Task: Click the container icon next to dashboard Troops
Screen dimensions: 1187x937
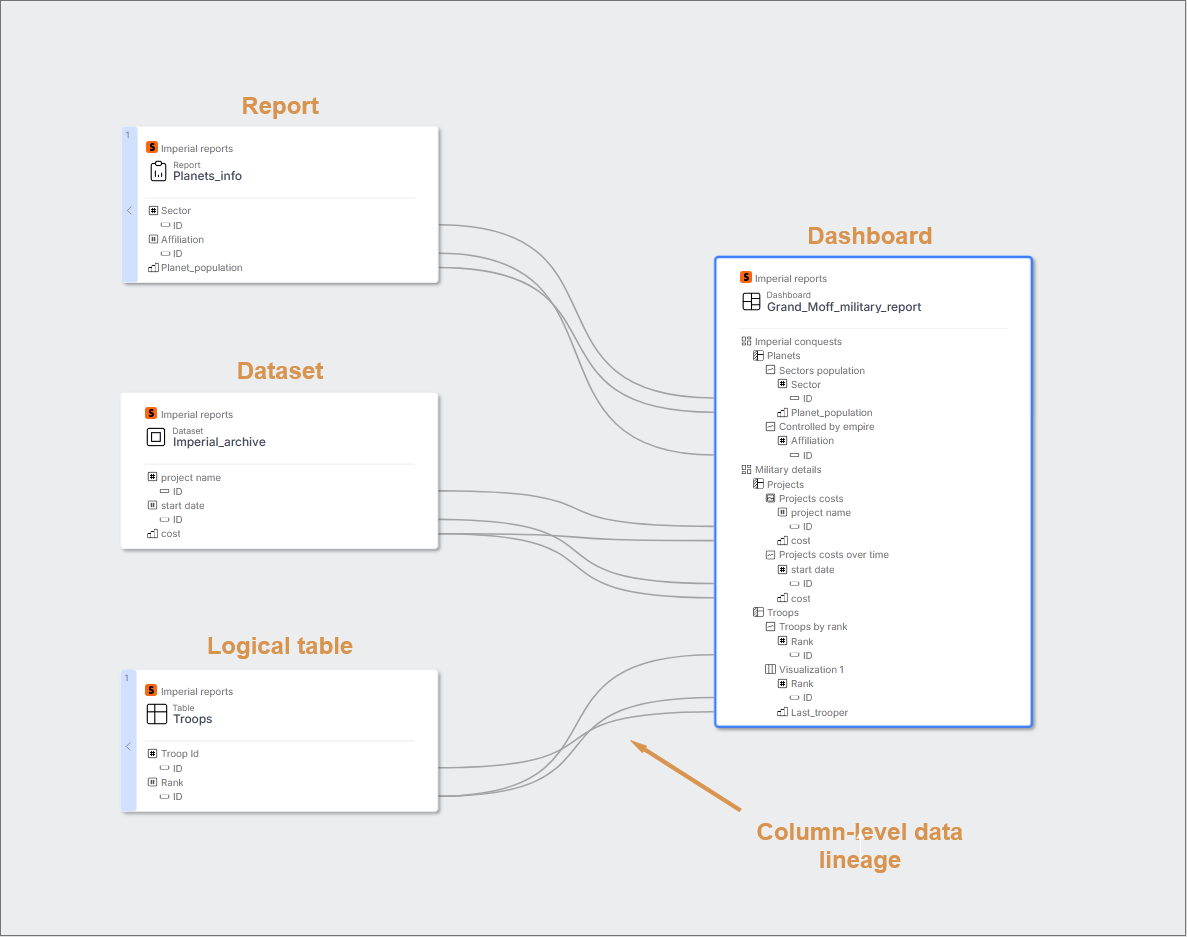Action: click(x=758, y=612)
